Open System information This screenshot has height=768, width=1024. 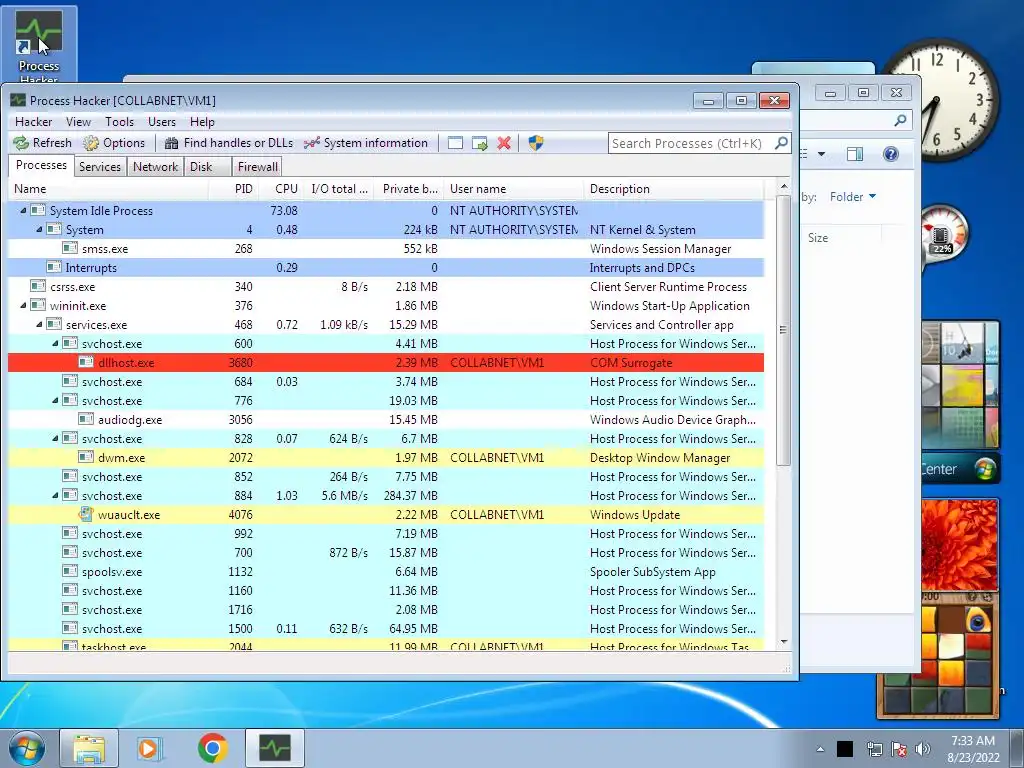[x=366, y=143]
